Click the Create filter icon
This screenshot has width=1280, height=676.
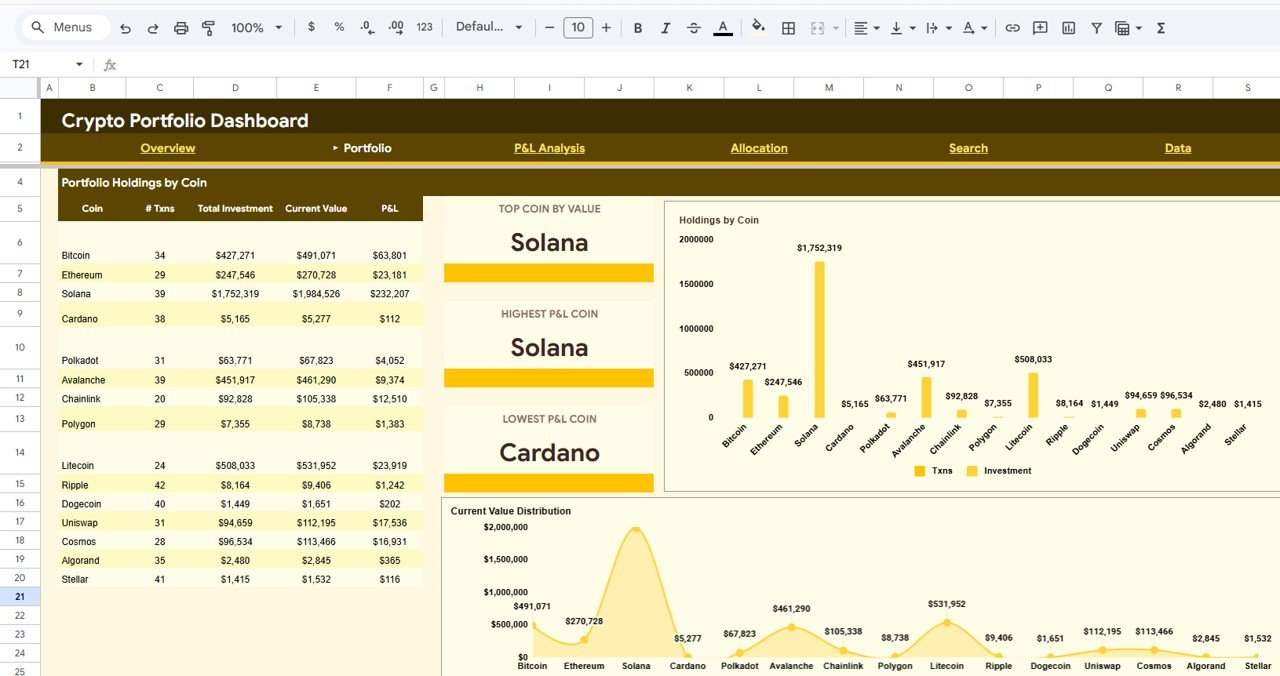coord(1095,27)
